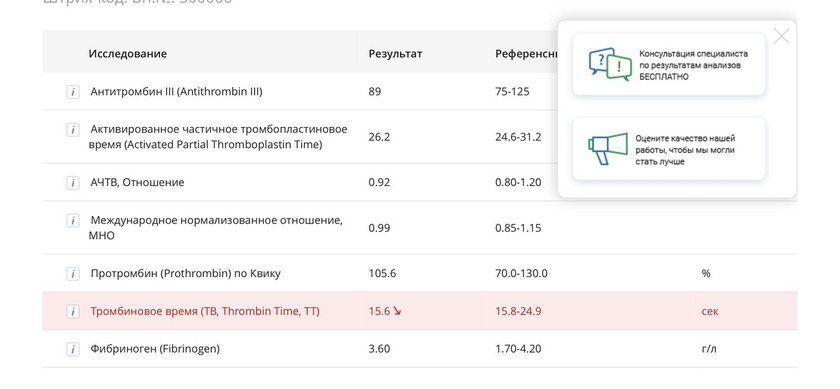The image size is (840, 389).
Task: Click info icon for Тромбиновое время row
Action: pyautogui.click(x=73, y=311)
